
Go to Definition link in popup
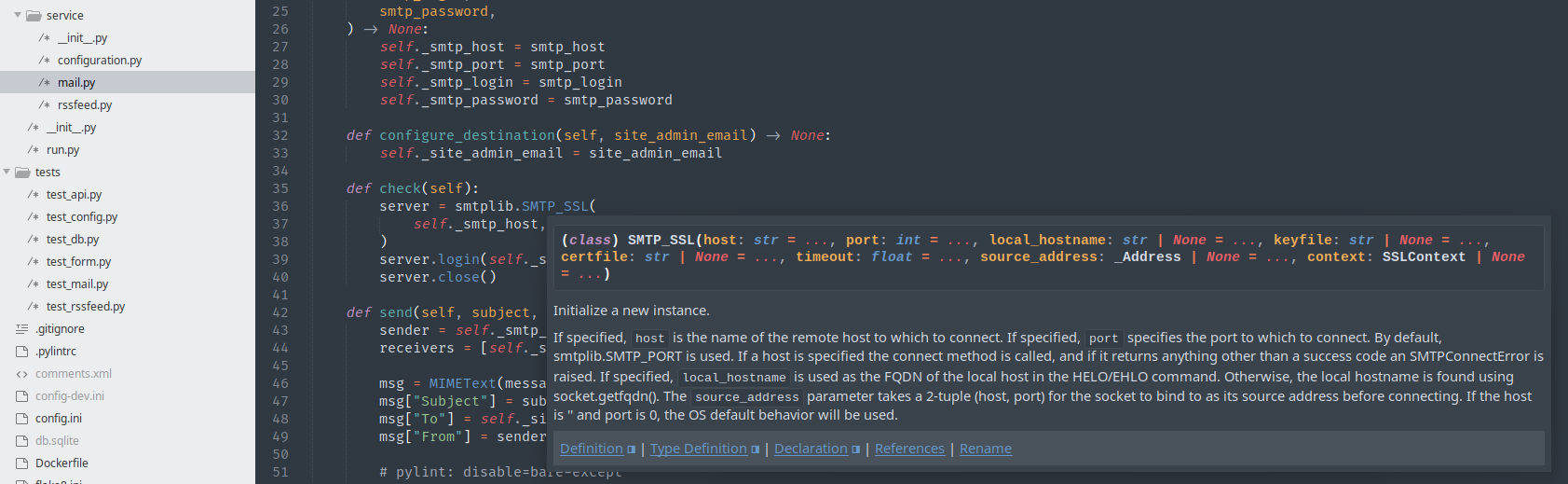pos(592,449)
